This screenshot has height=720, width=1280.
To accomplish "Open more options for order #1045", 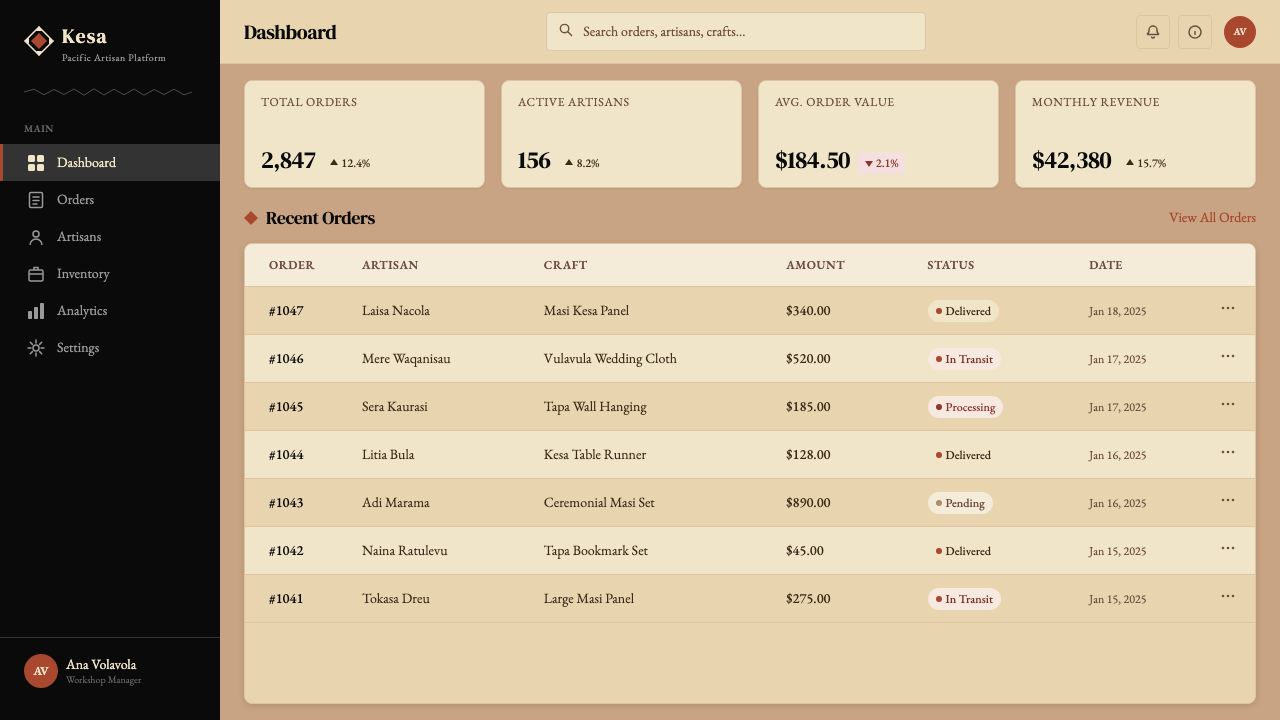I will point(1228,405).
